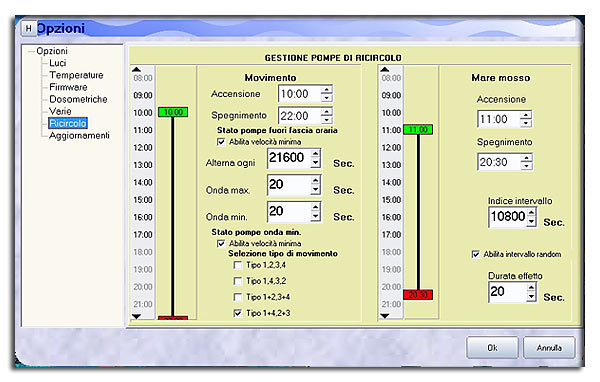Select Luci in options tree

point(58,63)
